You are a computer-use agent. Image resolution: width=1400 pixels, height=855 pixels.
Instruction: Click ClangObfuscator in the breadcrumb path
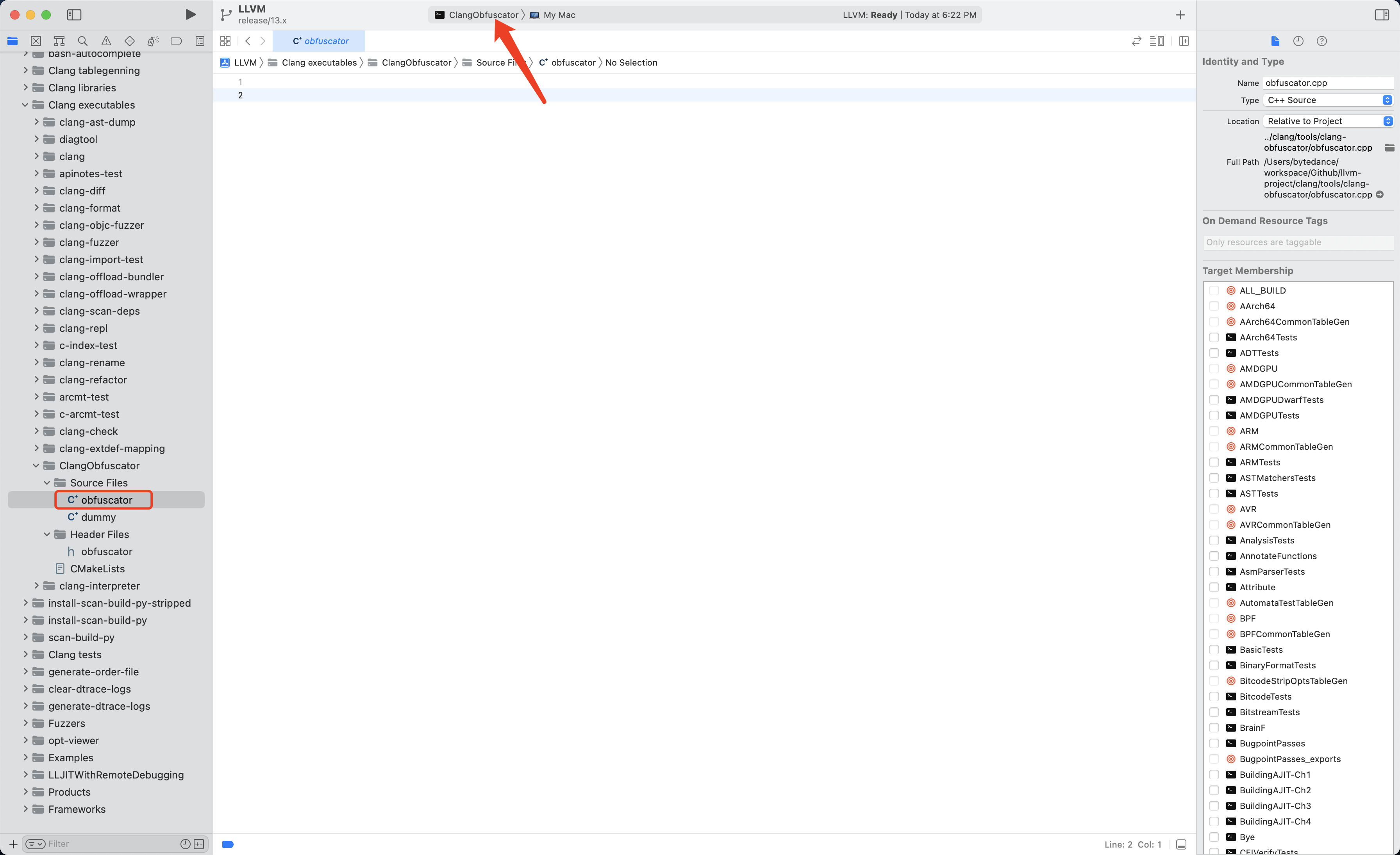point(416,62)
